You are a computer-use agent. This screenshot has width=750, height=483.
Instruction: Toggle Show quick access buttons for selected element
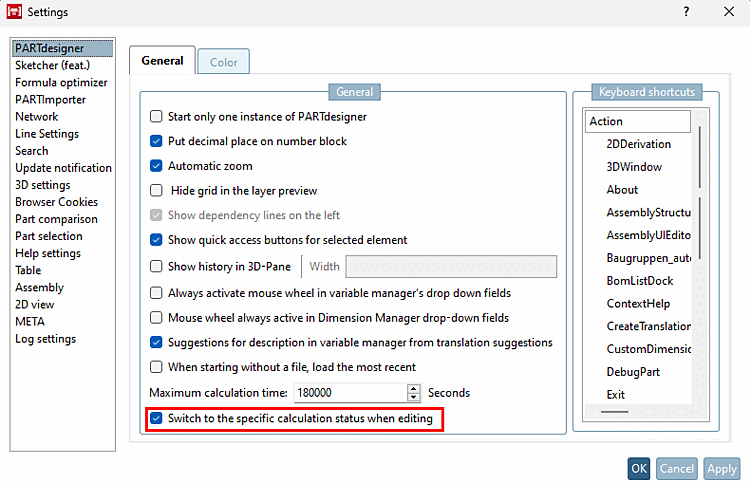[156, 240]
